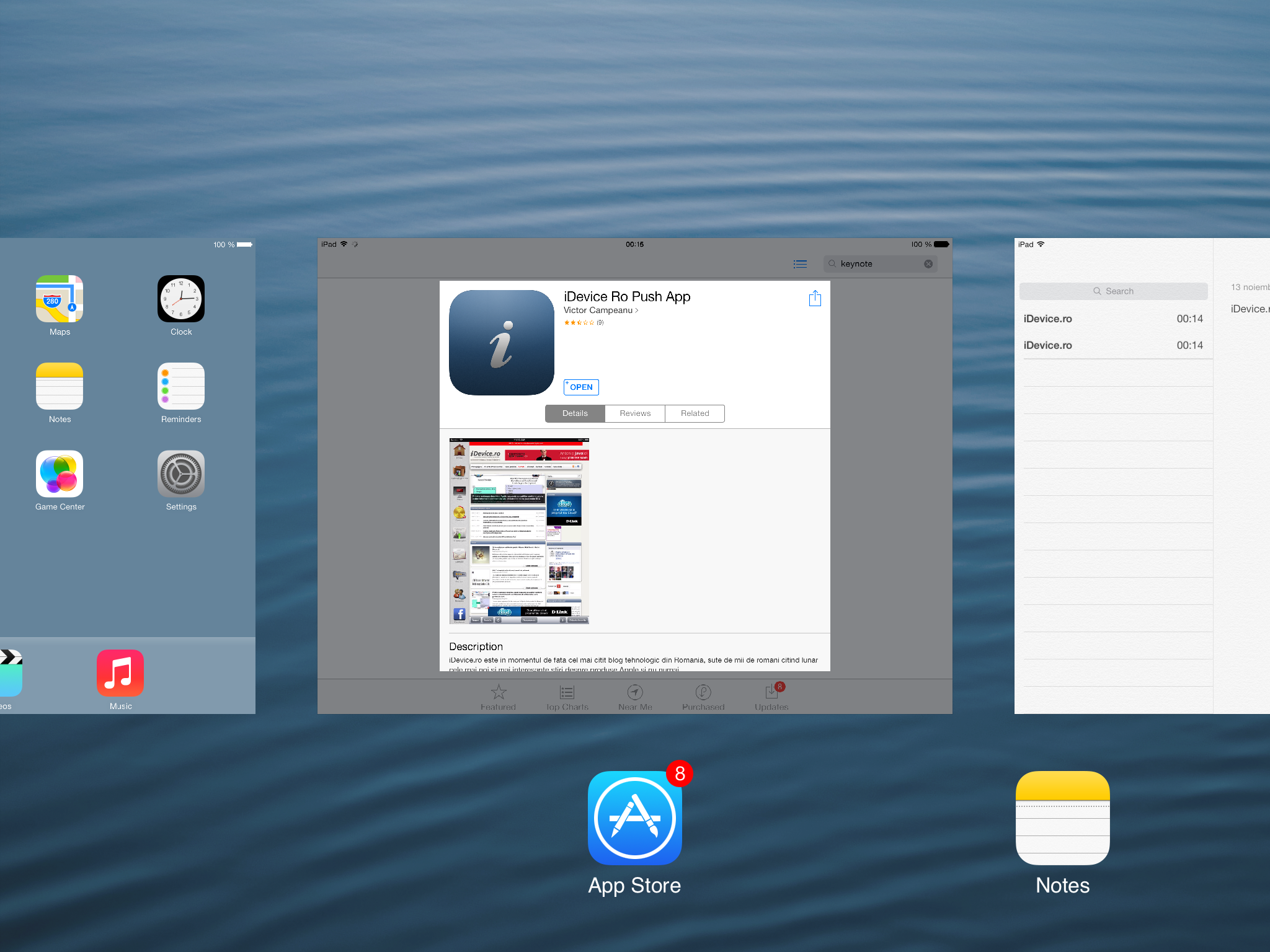Tap the Description heading
This screenshot has height=952, width=1270.
tap(476, 646)
